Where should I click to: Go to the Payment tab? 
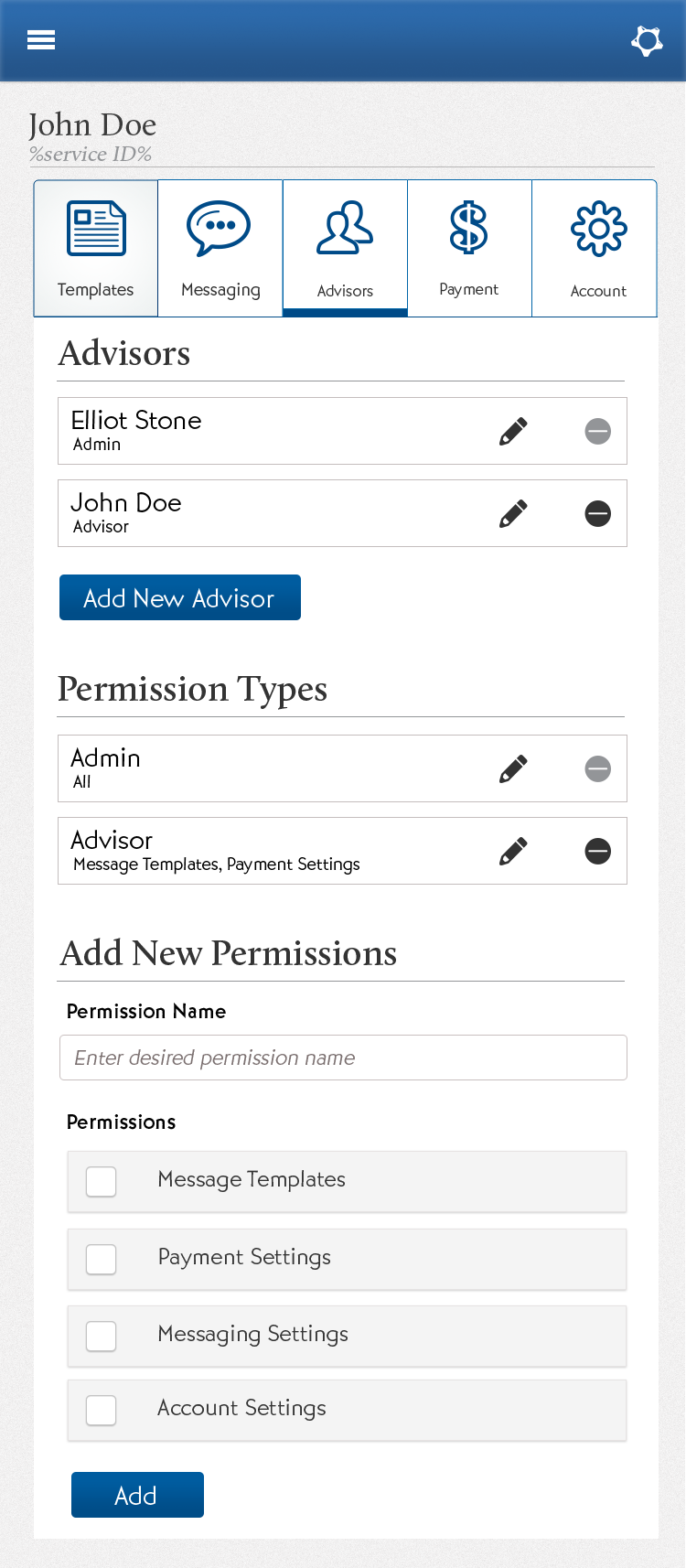469,249
